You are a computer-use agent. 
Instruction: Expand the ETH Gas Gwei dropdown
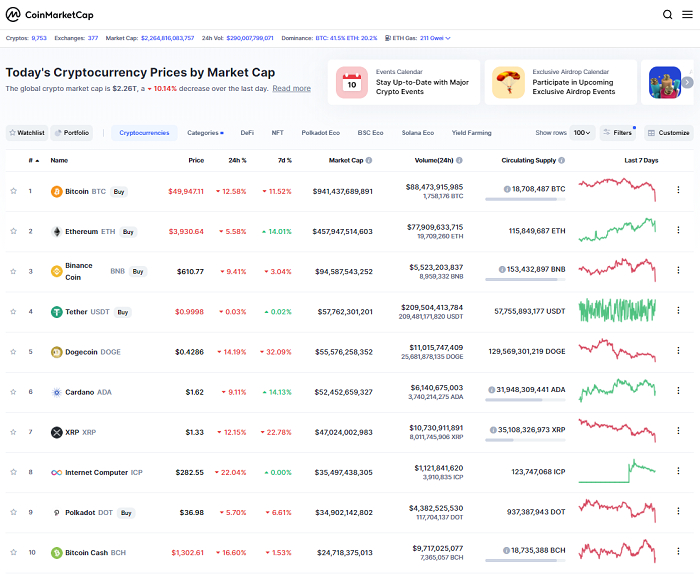pos(434,38)
